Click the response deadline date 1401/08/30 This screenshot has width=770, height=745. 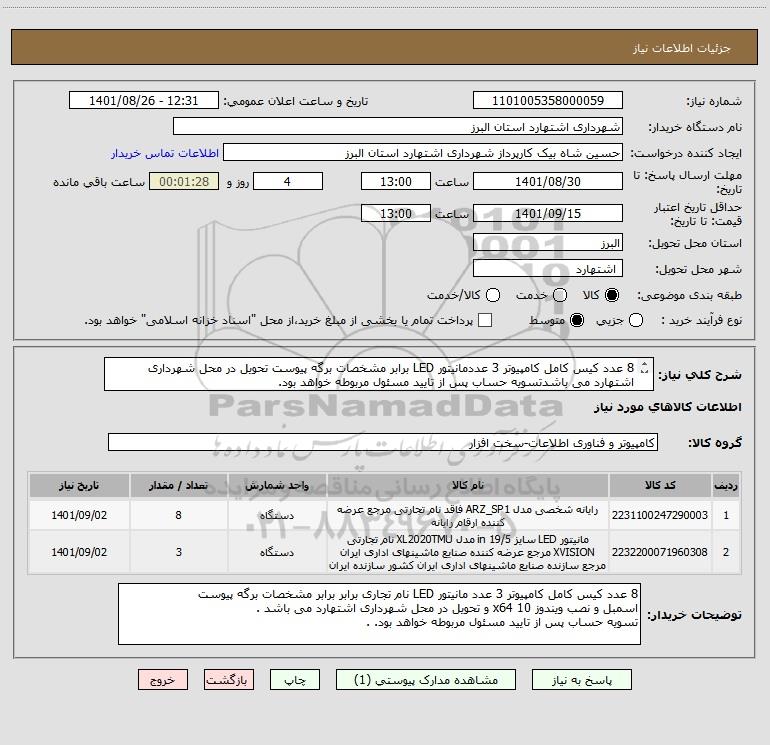548,181
